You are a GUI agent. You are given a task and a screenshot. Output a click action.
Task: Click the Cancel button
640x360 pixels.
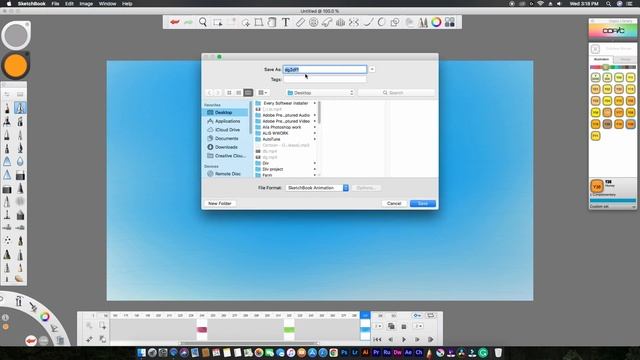click(394, 203)
